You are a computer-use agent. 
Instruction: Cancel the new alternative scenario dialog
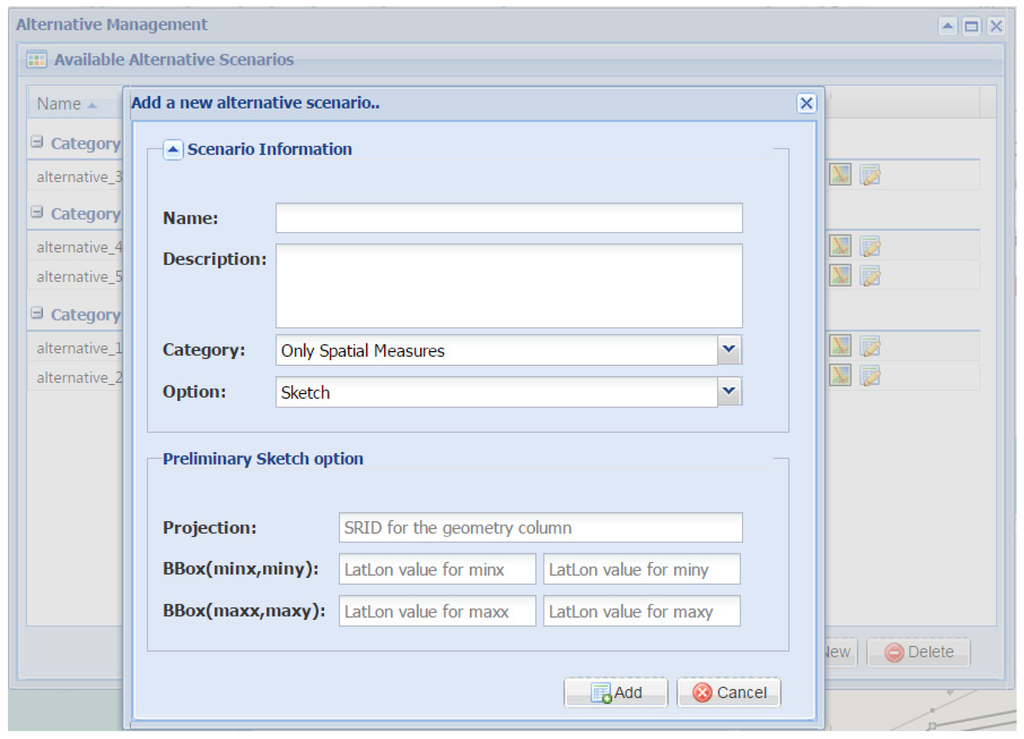click(x=729, y=692)
